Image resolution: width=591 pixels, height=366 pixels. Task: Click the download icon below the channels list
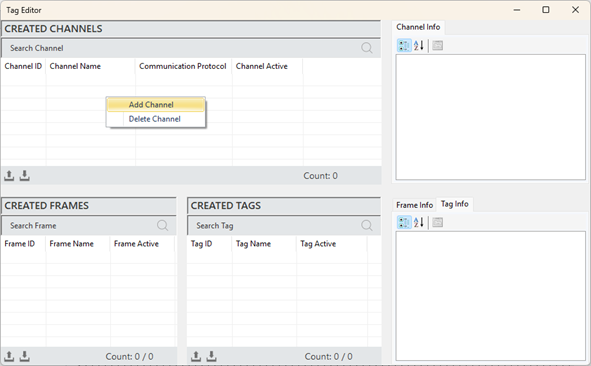(24, 175)
